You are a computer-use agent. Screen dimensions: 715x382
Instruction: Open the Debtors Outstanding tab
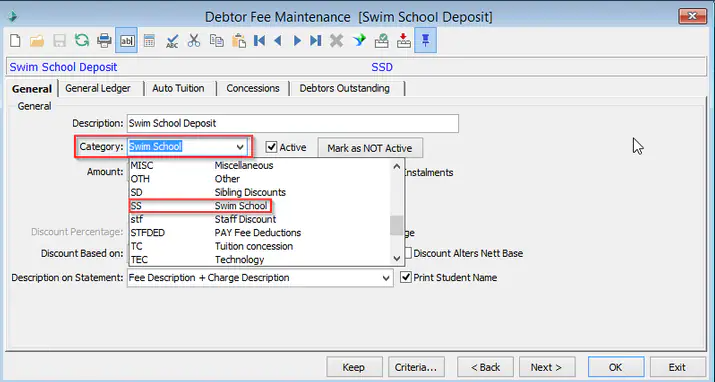point(344,88)
